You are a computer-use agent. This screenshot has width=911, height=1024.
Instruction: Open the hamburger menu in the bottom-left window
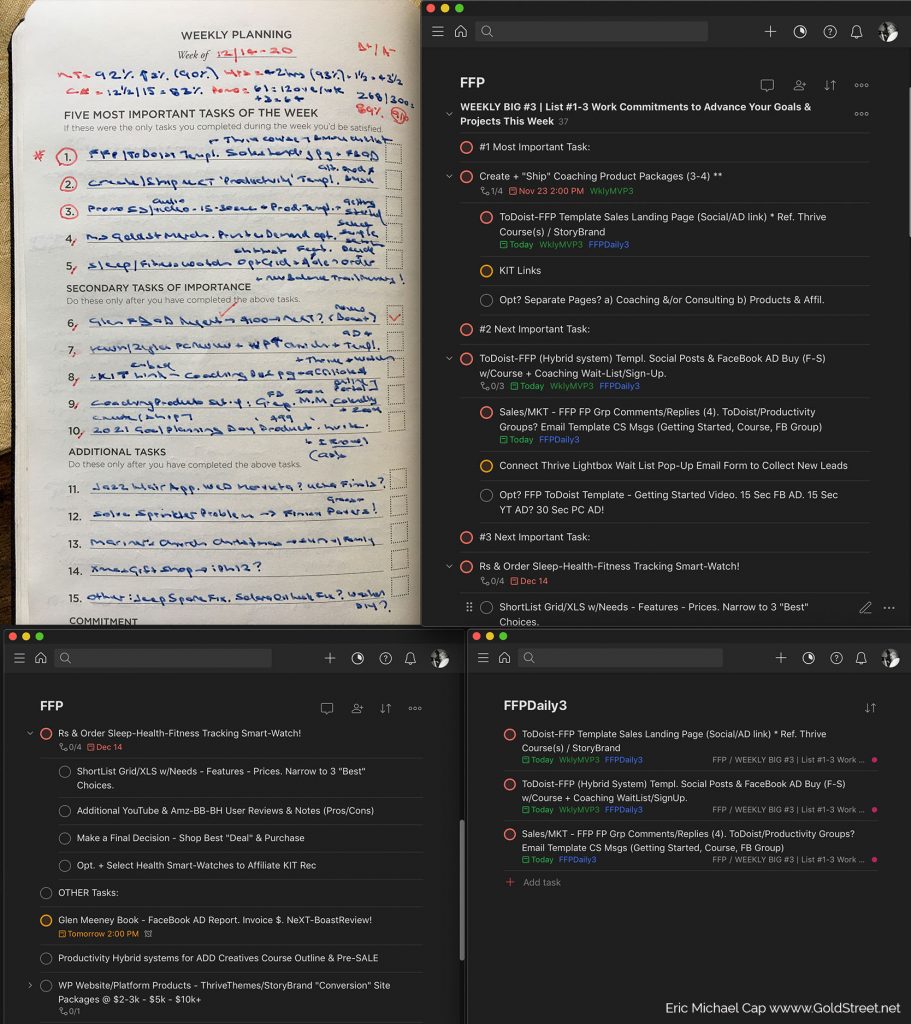19,658
